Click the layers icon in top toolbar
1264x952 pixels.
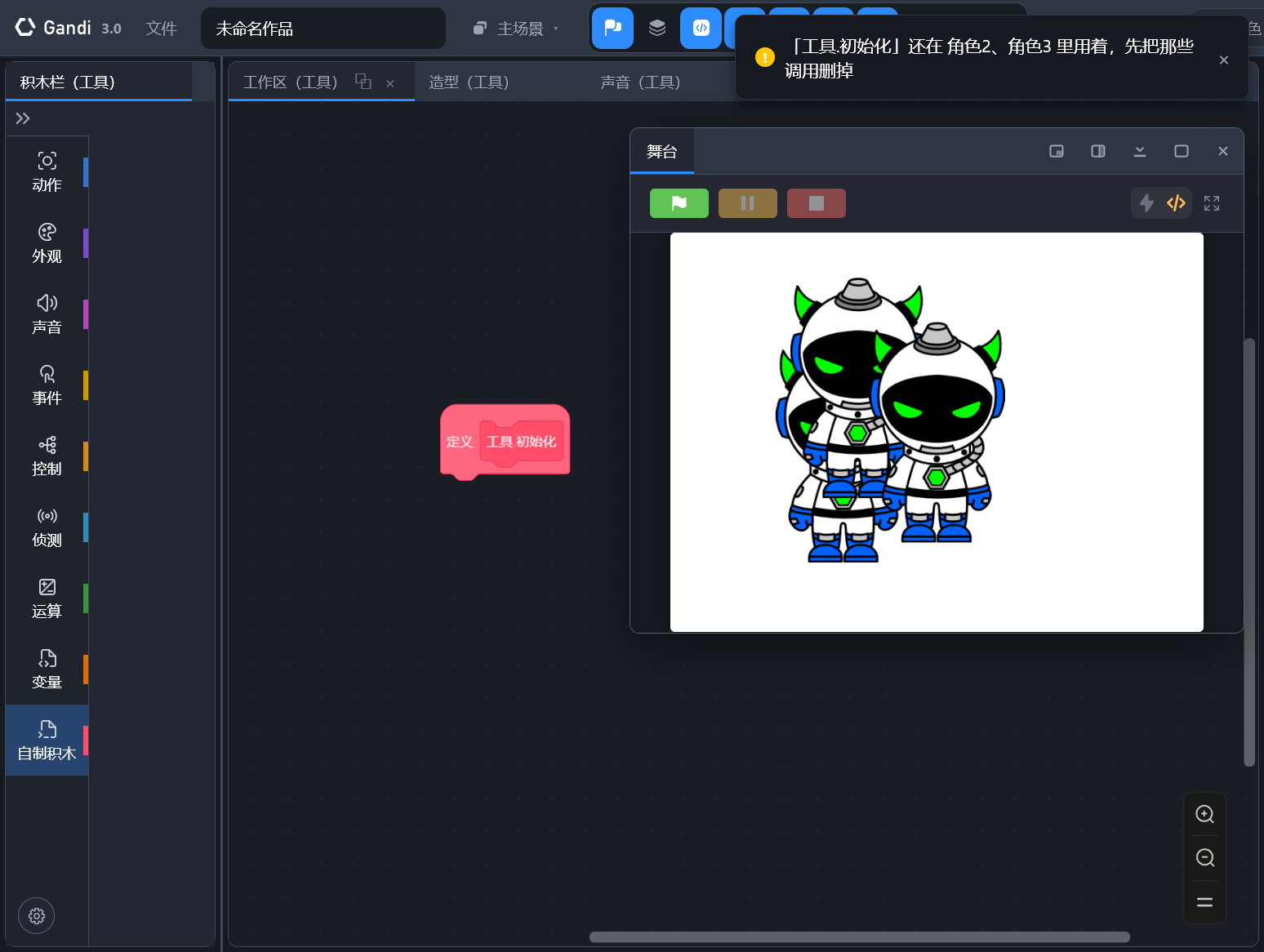coord(657,28)
